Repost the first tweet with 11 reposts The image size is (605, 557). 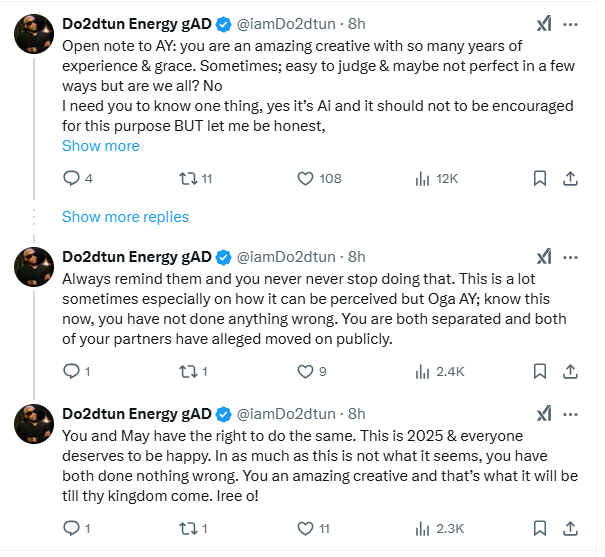pos(186,178)
